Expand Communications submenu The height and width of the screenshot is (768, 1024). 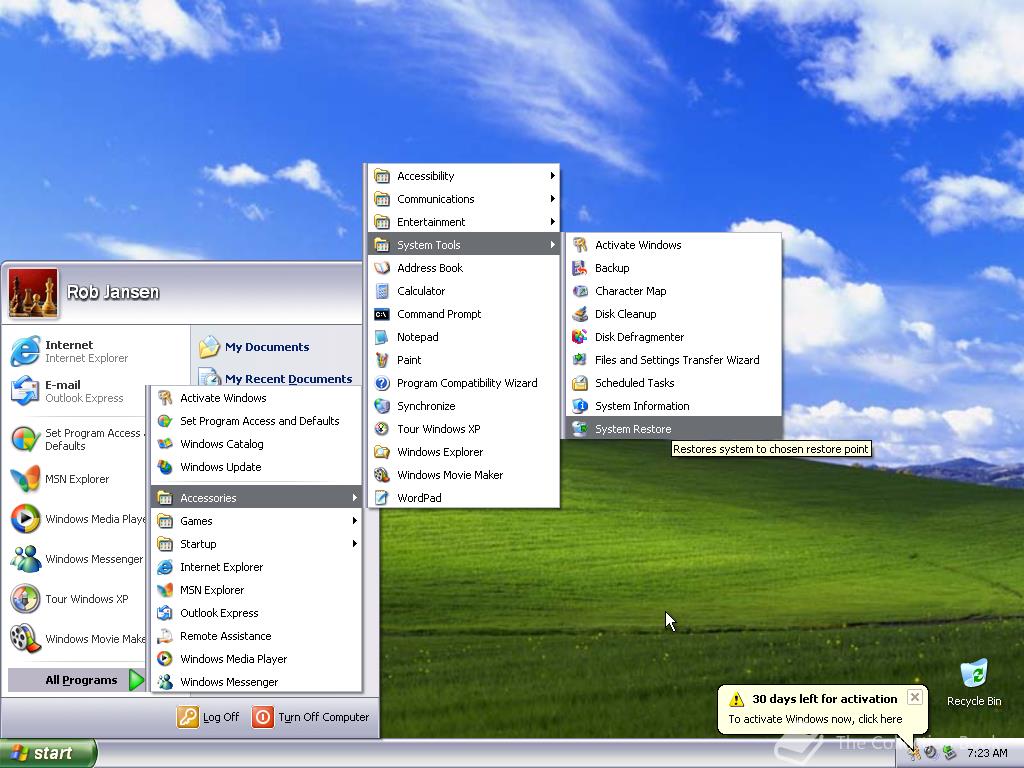click(x=464, y=199)
